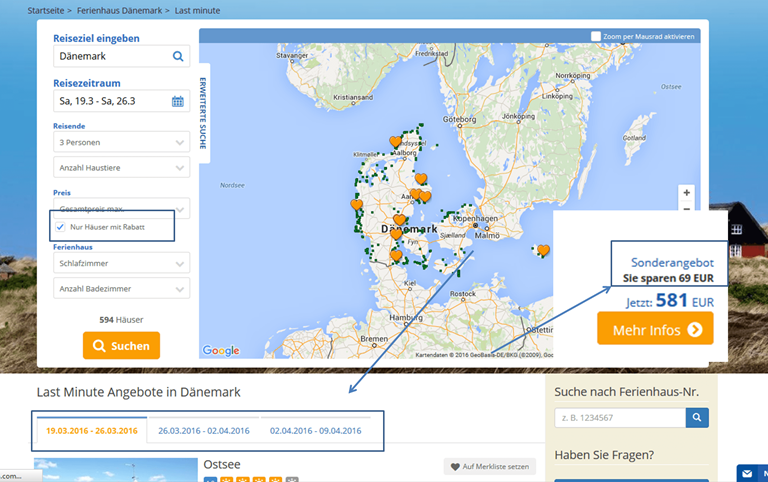Open the 'Anzahl Haustiere' dropdown
The height and width of the screenshot is (482, 768).
pos(120,168)
